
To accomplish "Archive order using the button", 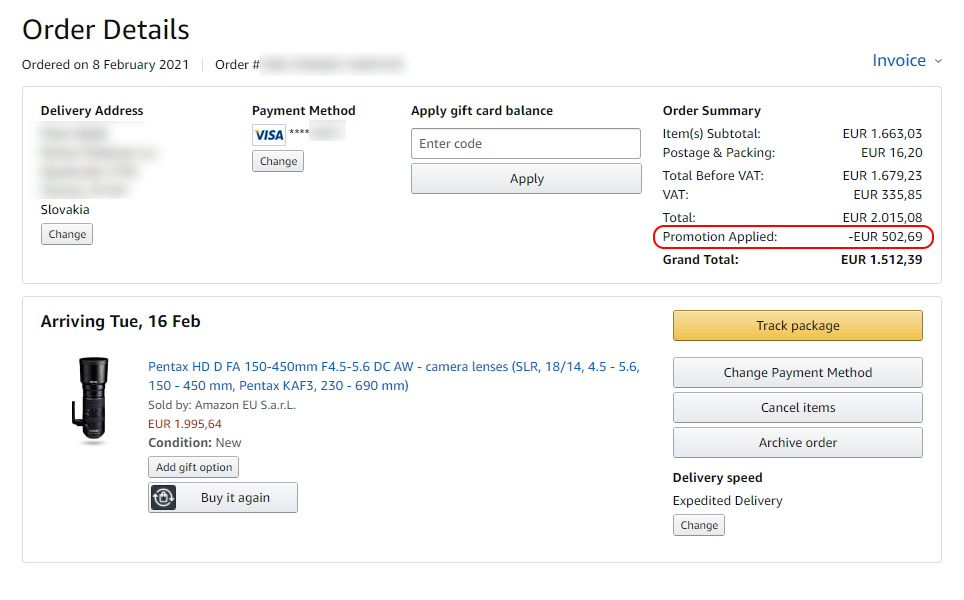I will (797, 443).
